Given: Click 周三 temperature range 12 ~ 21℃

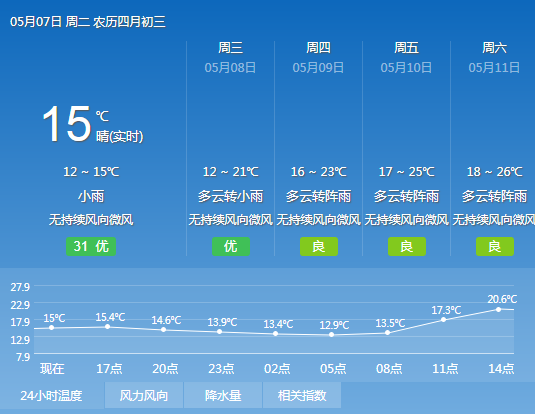Looking at the screenshot, I should (x=231, y=172).
